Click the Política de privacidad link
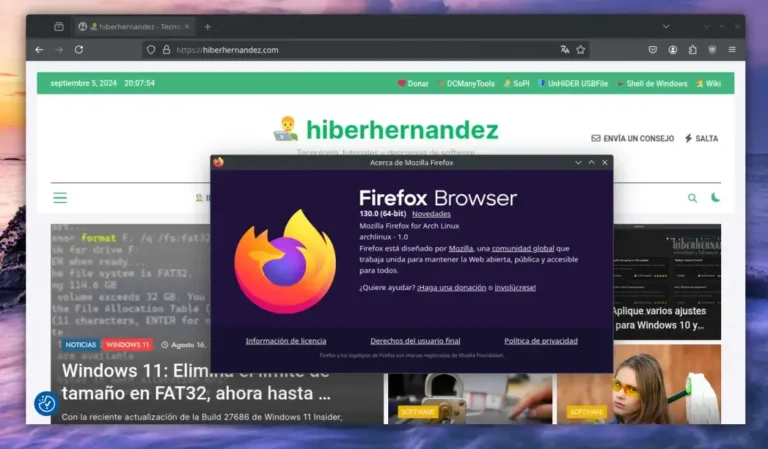 tap(540, 341)
